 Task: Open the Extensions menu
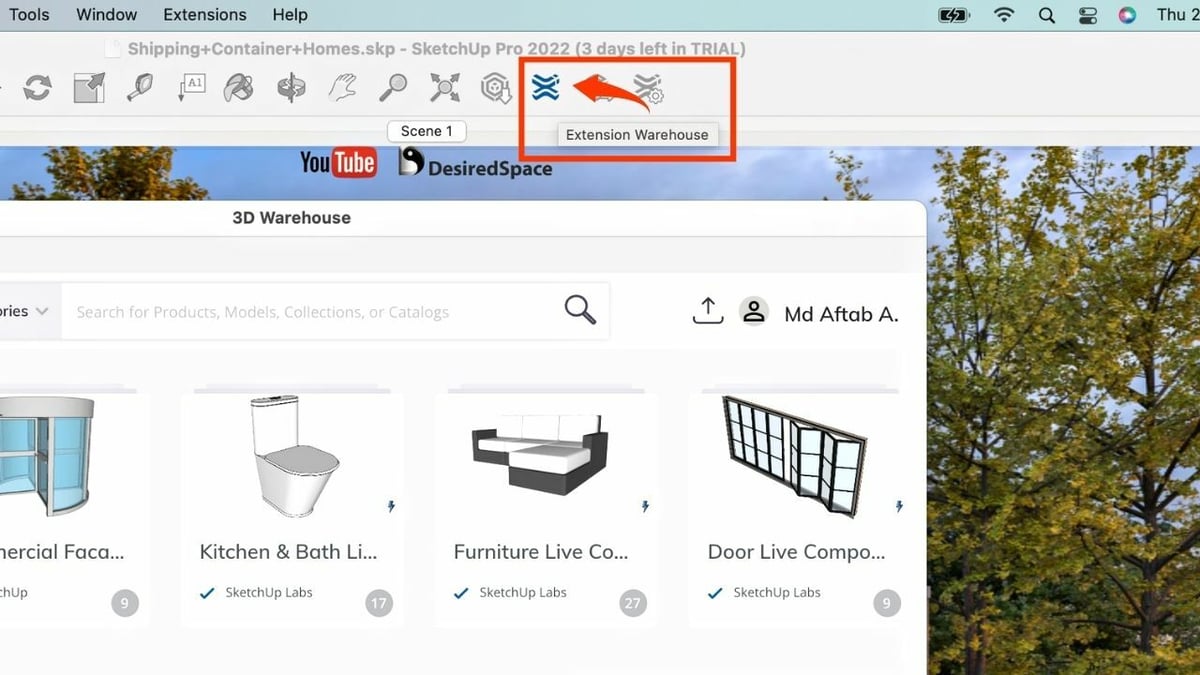[205, 15]
